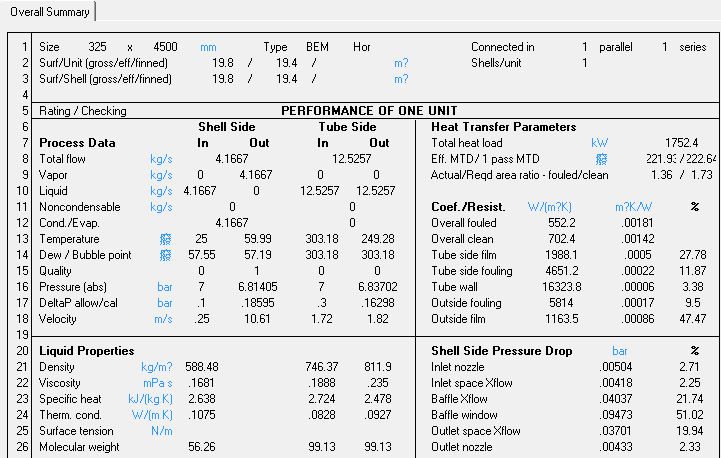
Task: Select tube outlet pressure 6.83702
Action: pos(378,287)
